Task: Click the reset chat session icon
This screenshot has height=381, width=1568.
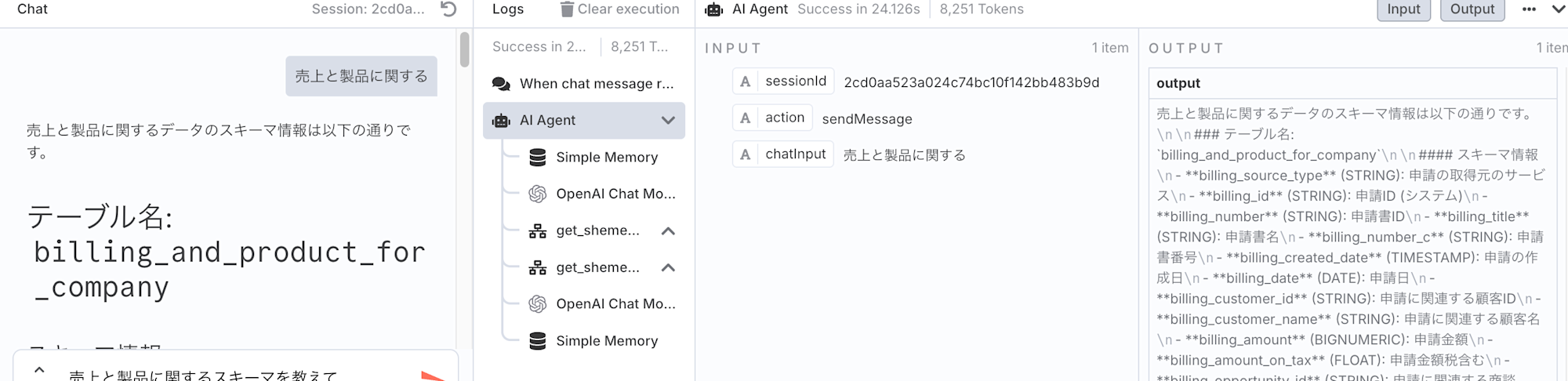Action: [448, 9]
